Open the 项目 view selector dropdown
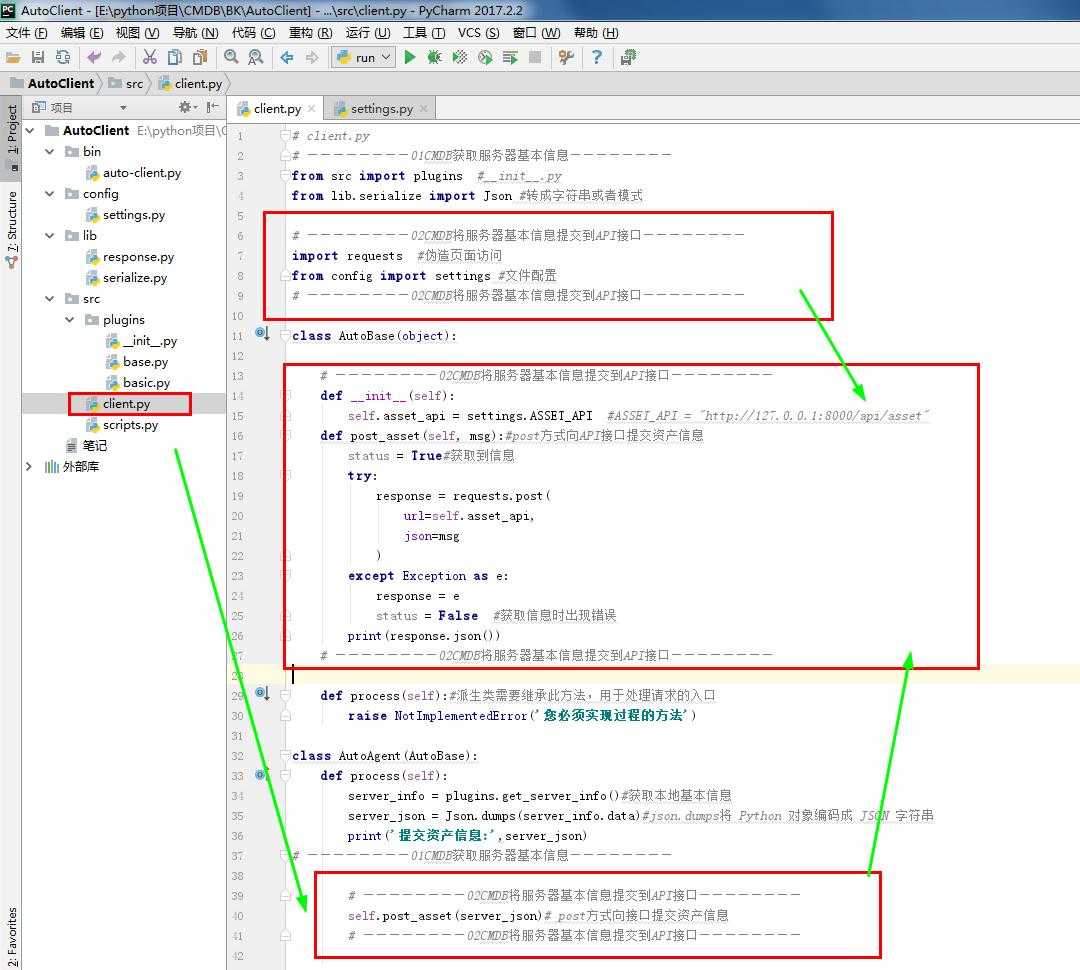This screenshot has width=1080, height=970. pos(123,108)
